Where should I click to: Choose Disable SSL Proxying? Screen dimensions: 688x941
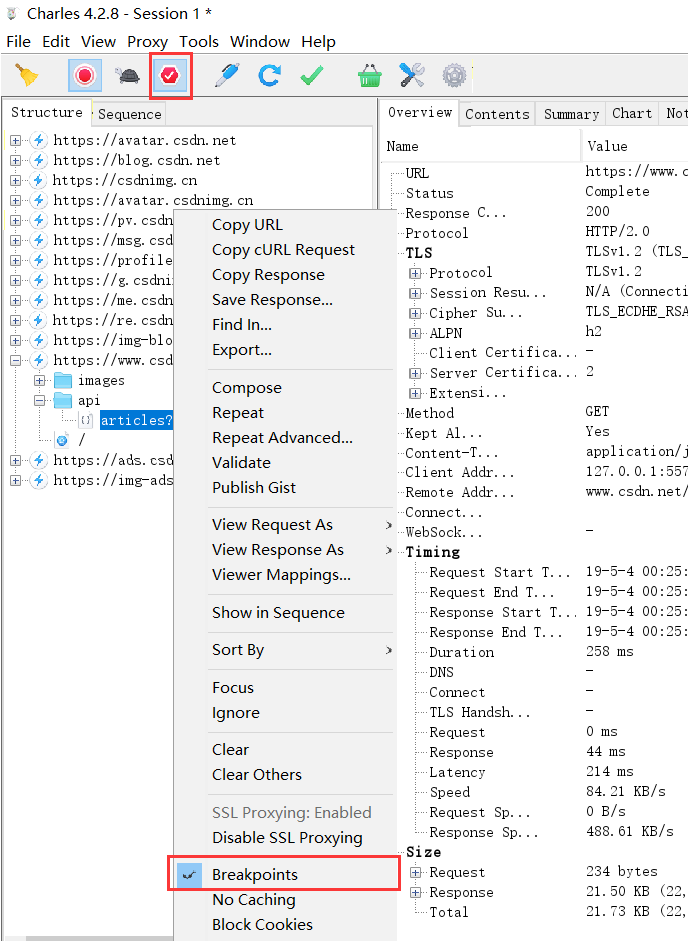(x=287, y=838)
